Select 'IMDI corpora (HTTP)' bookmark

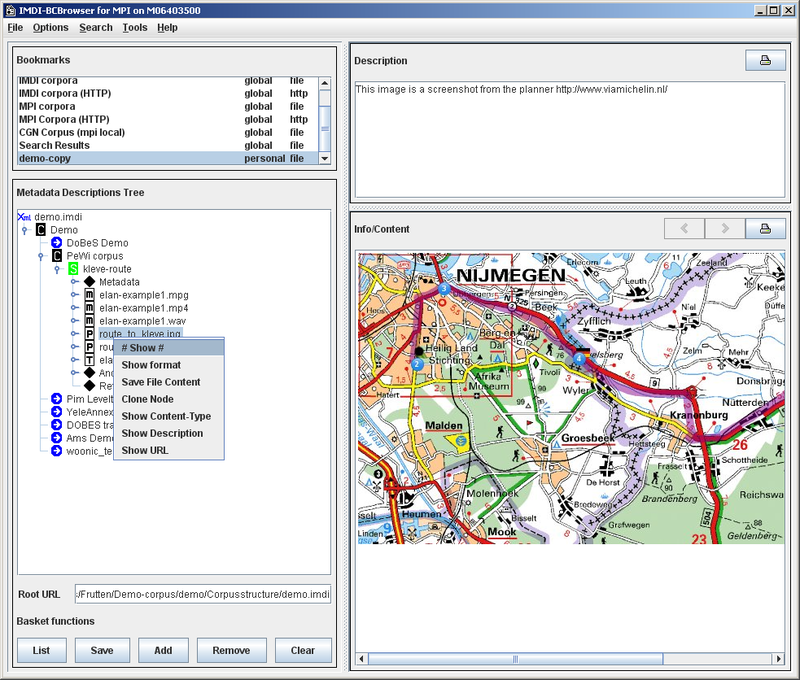click(168, 93)
